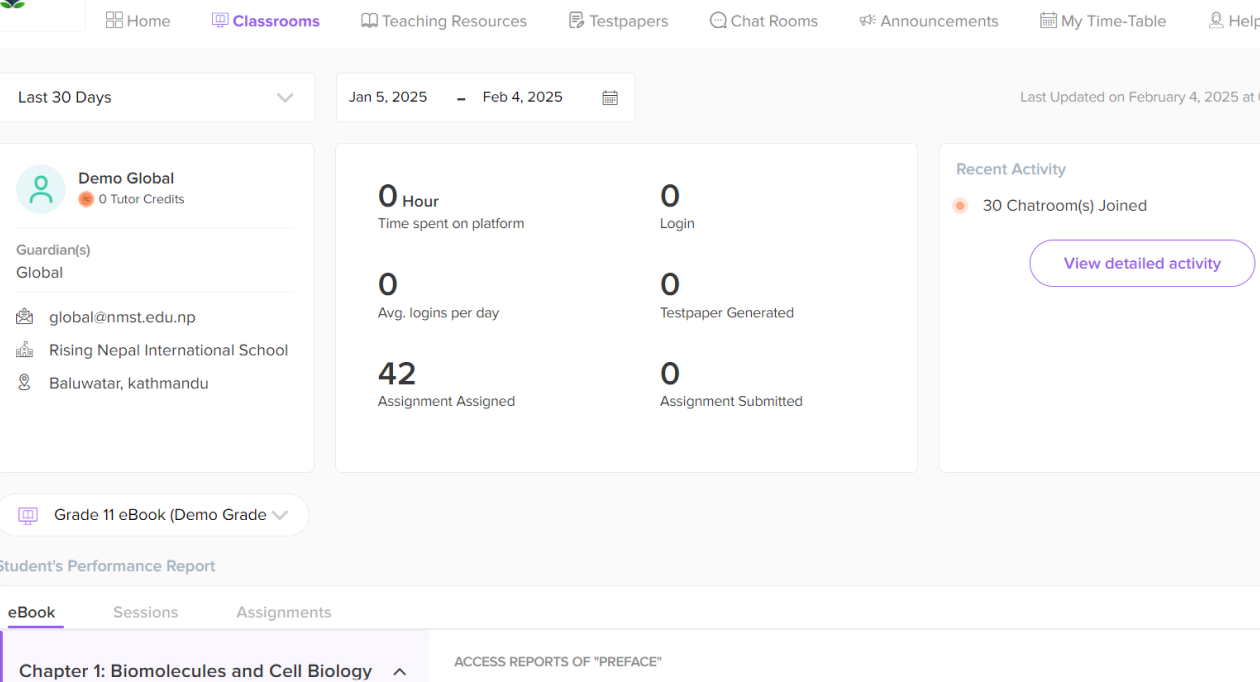
Task: Click the calendar icon in date range
Action: 610,98
